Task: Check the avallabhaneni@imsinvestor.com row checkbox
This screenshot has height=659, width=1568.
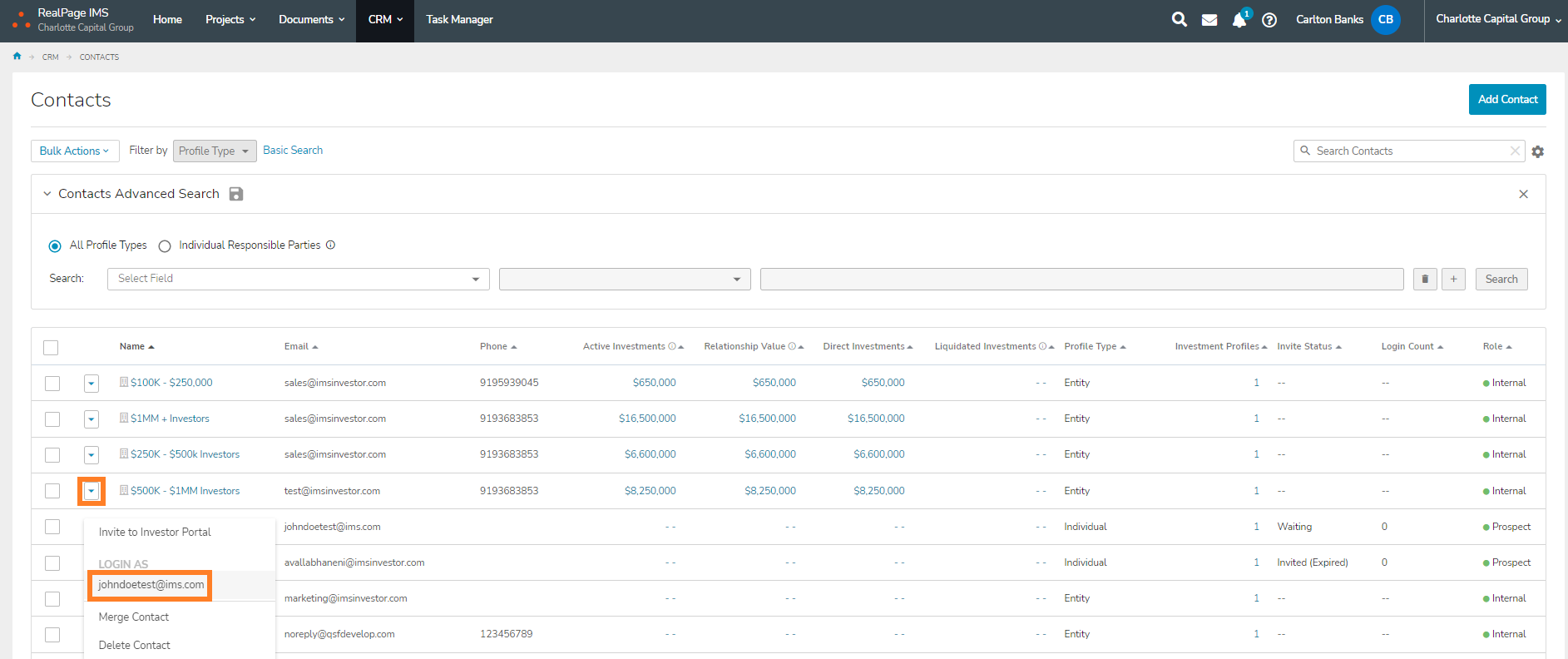Action: tap(52, 563)
